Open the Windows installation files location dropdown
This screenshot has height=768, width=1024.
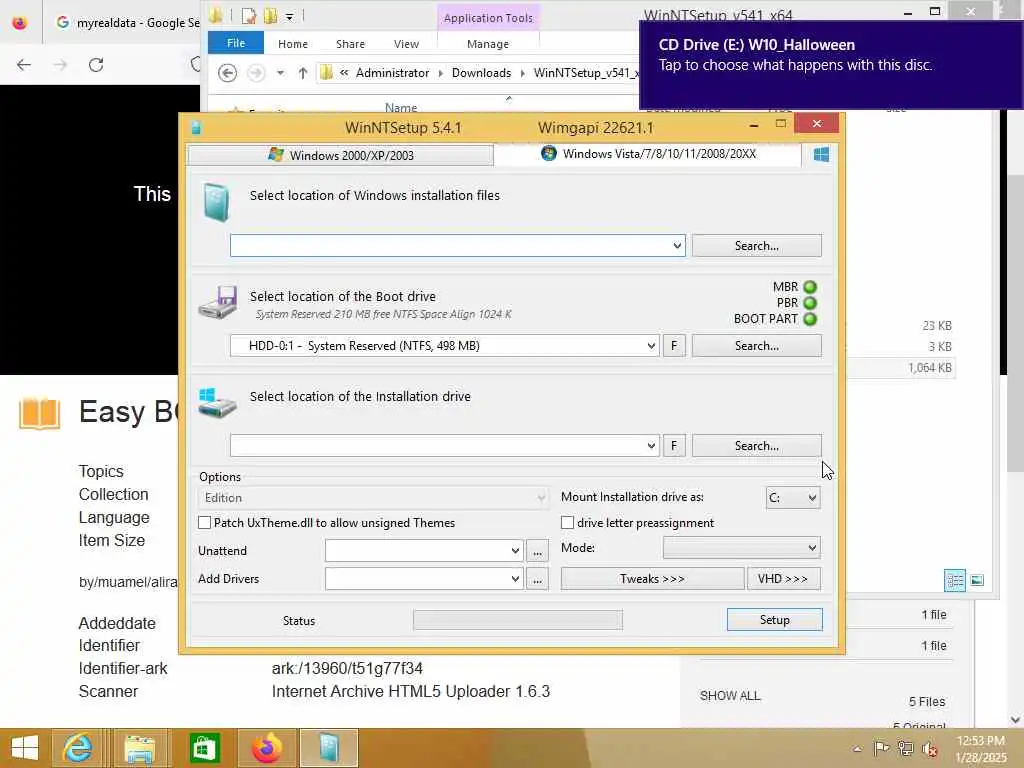(677, 246)
